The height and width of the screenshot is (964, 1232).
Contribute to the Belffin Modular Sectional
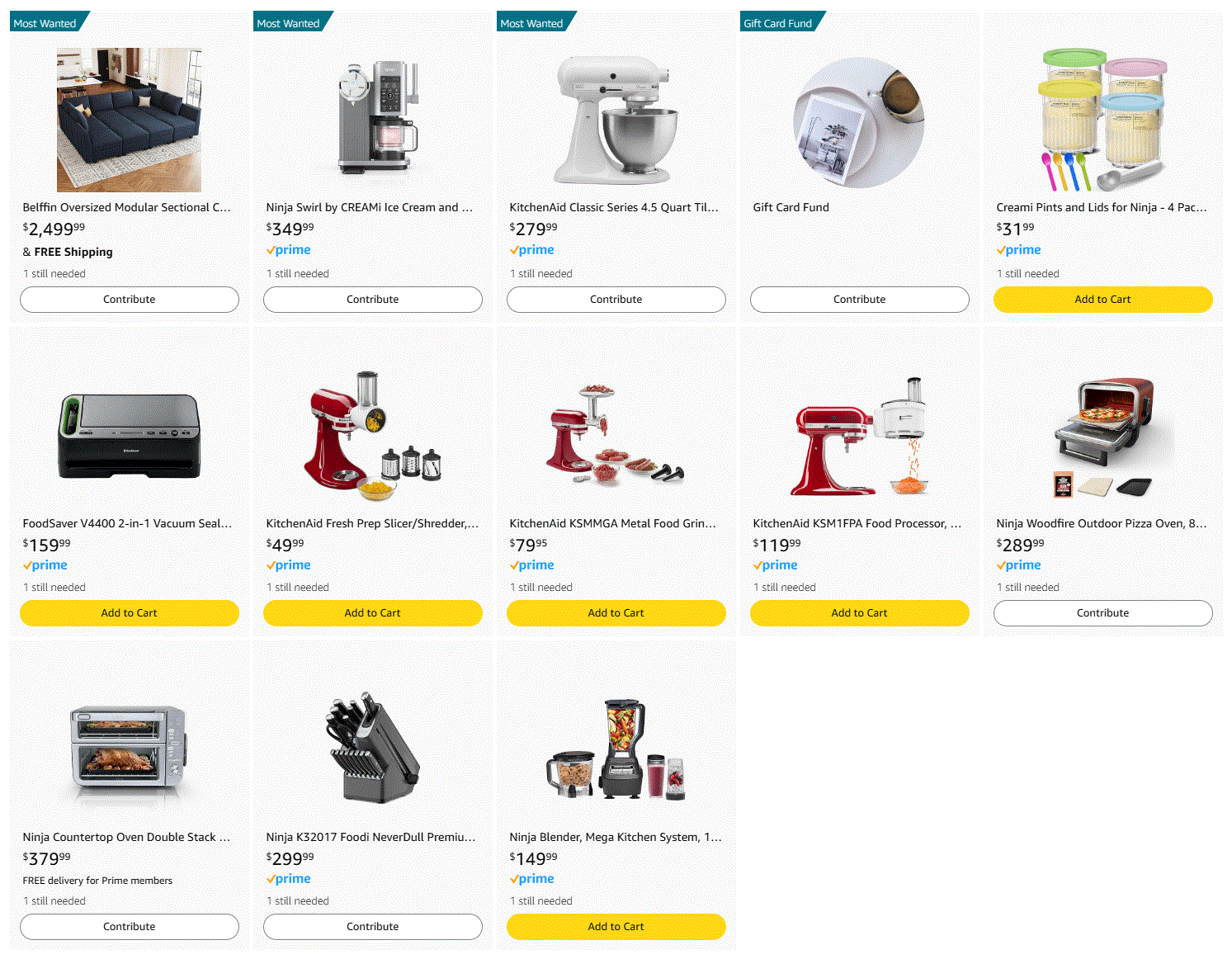tap(130, 300)
